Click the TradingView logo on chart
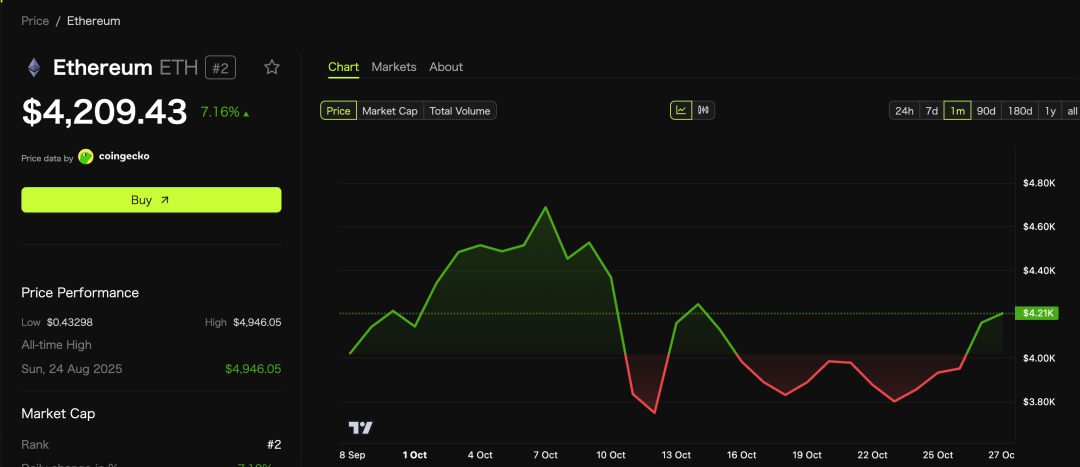This screenshot has height=467, width=1080. point(360,428)
